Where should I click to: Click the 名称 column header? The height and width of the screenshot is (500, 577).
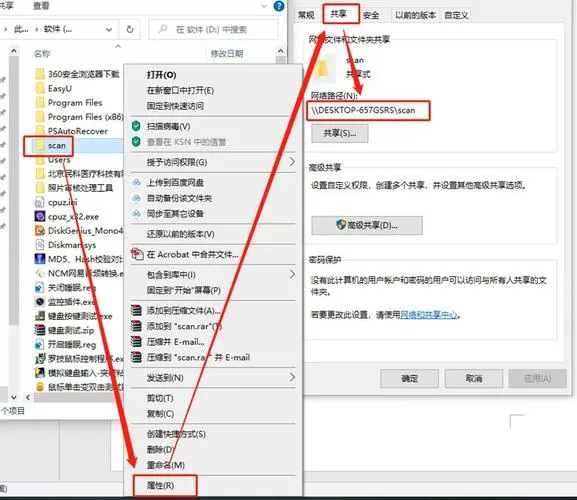[x=42, y=54]
